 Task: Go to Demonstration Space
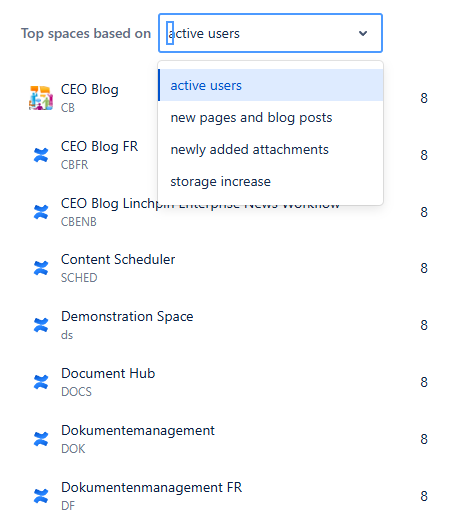click(127, 317)
